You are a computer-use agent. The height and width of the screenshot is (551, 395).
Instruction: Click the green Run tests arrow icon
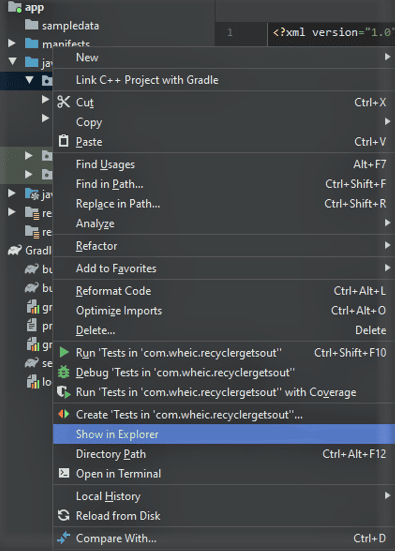point(64,352)
